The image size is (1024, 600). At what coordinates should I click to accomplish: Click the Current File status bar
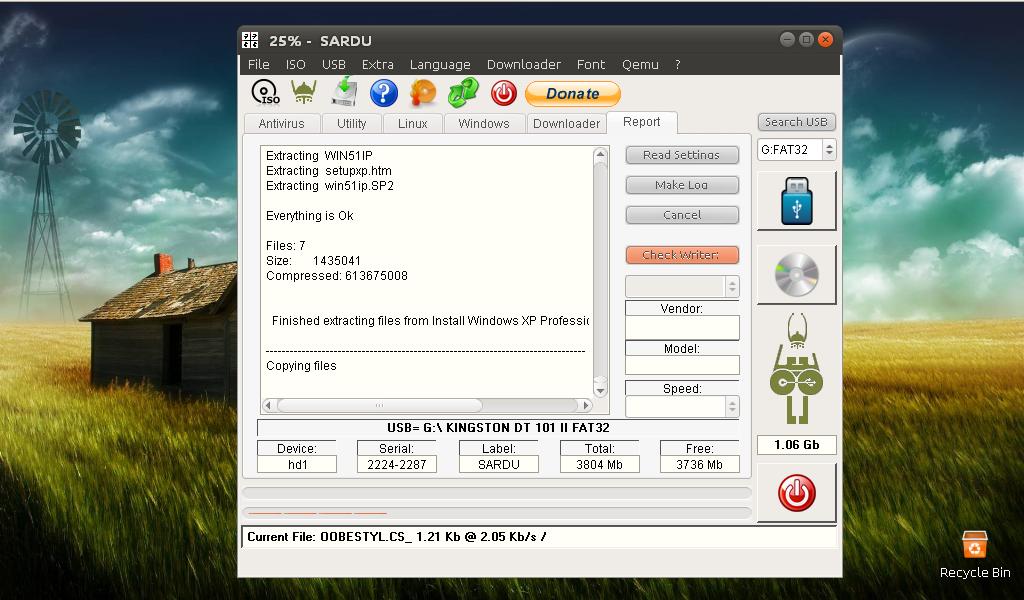pos(539,537)
